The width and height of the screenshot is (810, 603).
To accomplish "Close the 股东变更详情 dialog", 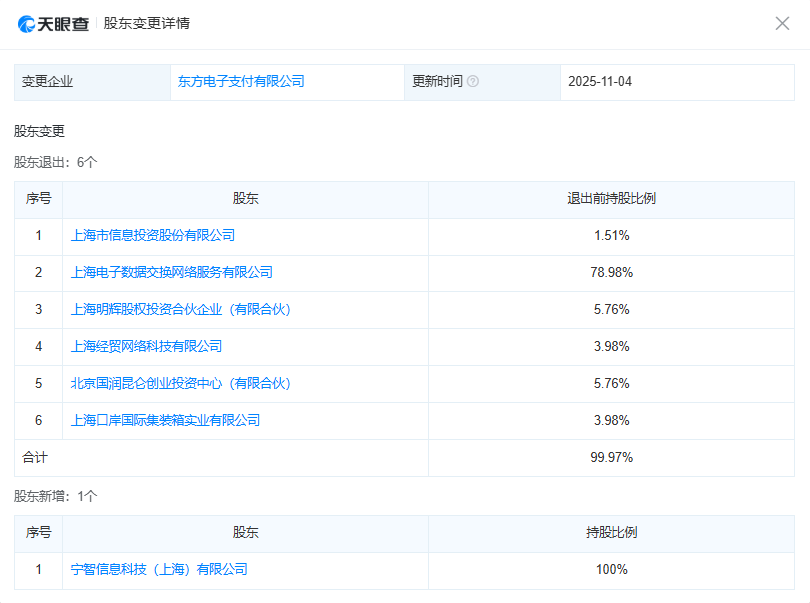I will (782, 23).
